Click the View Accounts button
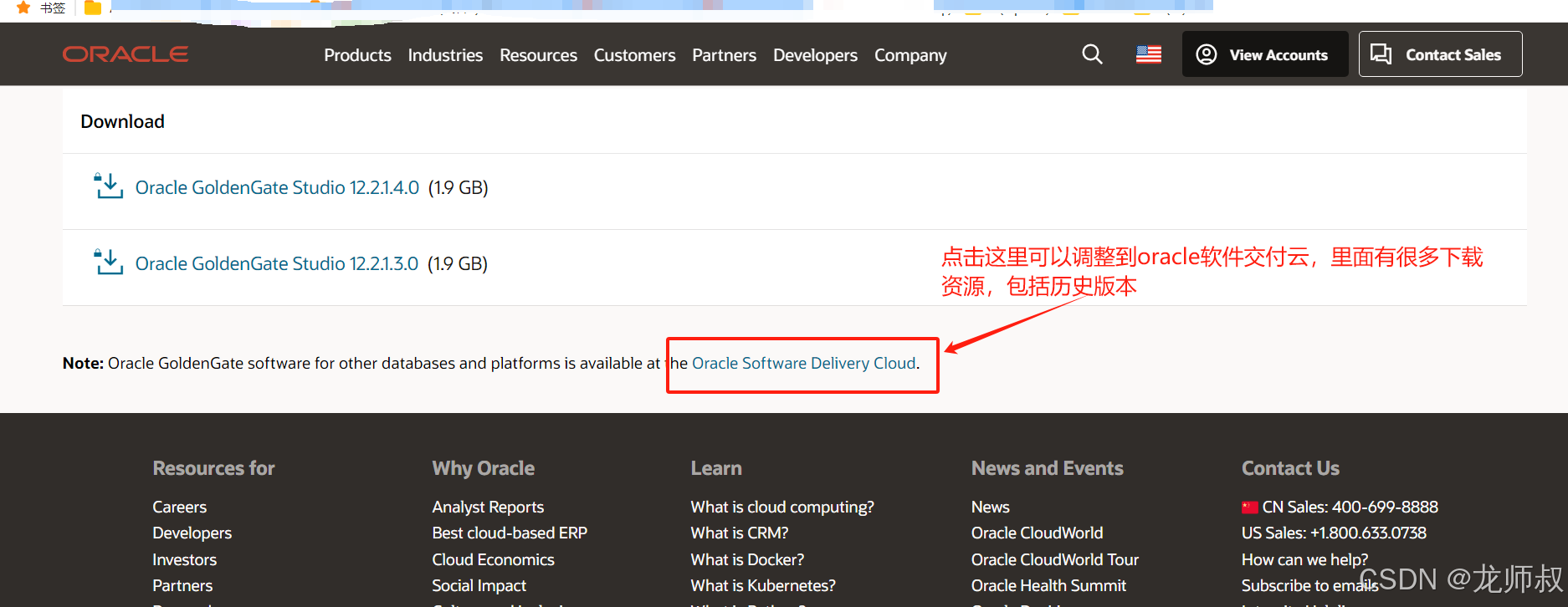 (x=1264, y=54)
